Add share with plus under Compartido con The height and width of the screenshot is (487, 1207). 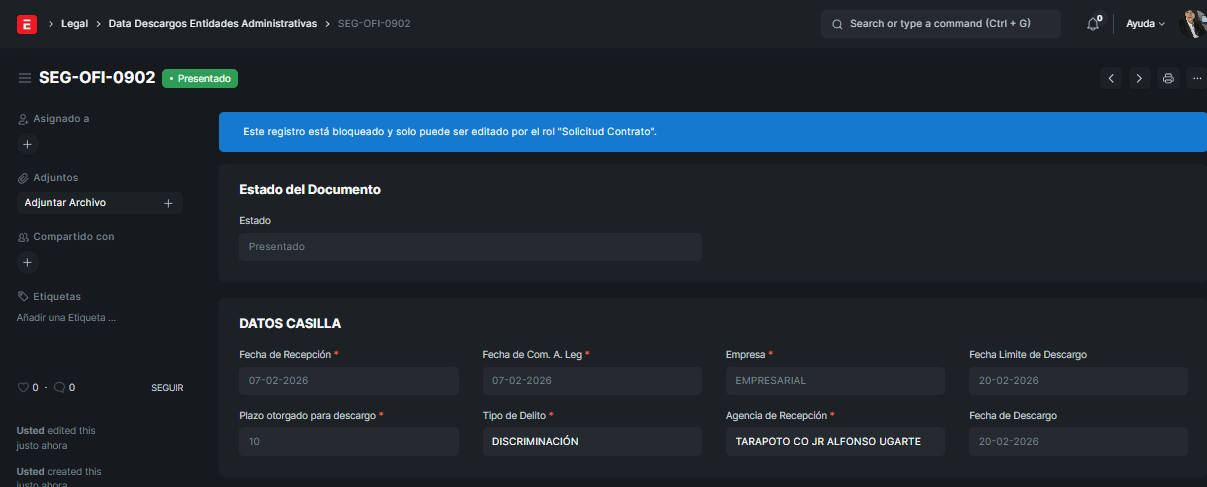tap(27, 263)
